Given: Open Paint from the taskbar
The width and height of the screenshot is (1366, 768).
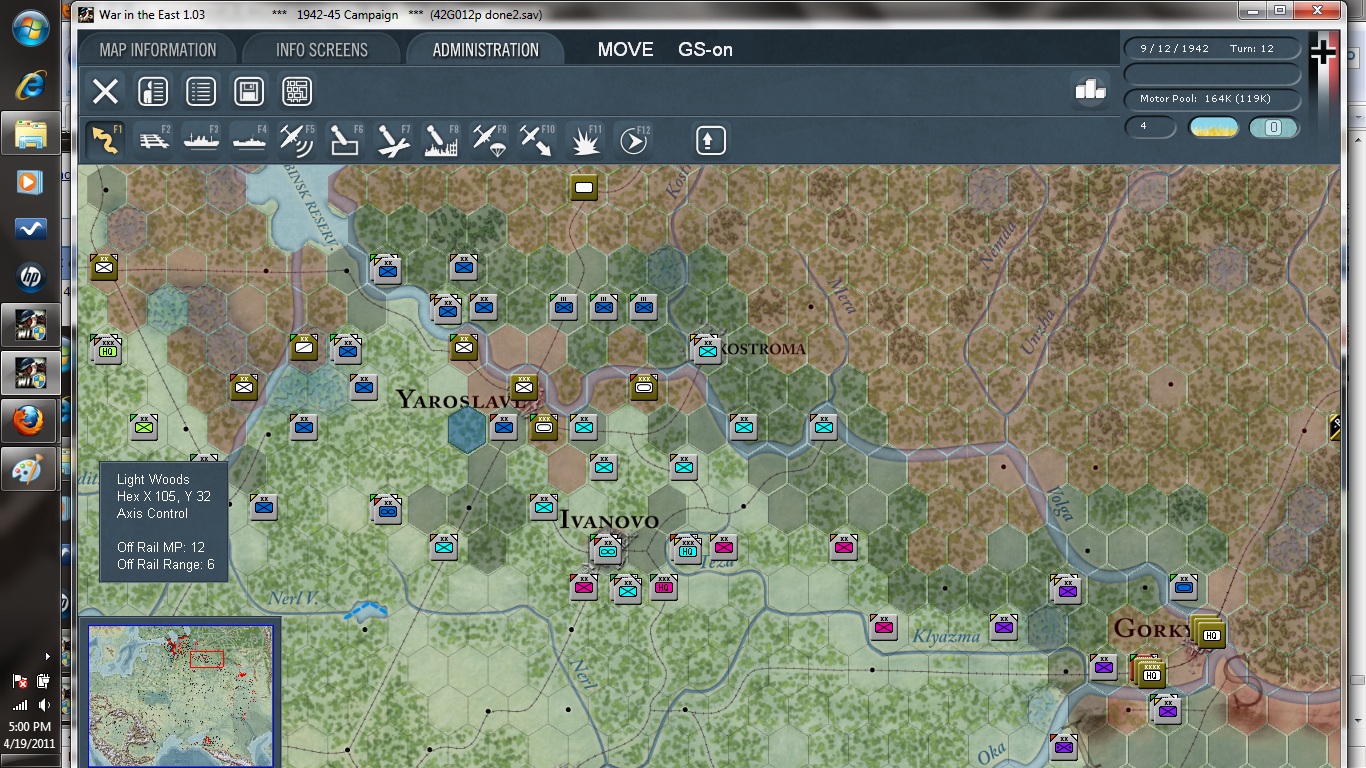Looking at the screenshot, I should coord(30,469).
